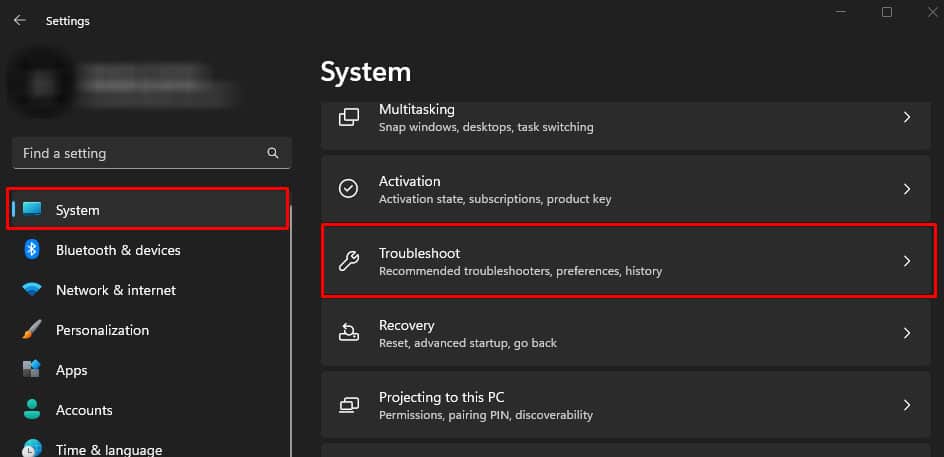Open Recovery via its chevron arrow
The image size is (944, 457).
(x=907, y=332)
